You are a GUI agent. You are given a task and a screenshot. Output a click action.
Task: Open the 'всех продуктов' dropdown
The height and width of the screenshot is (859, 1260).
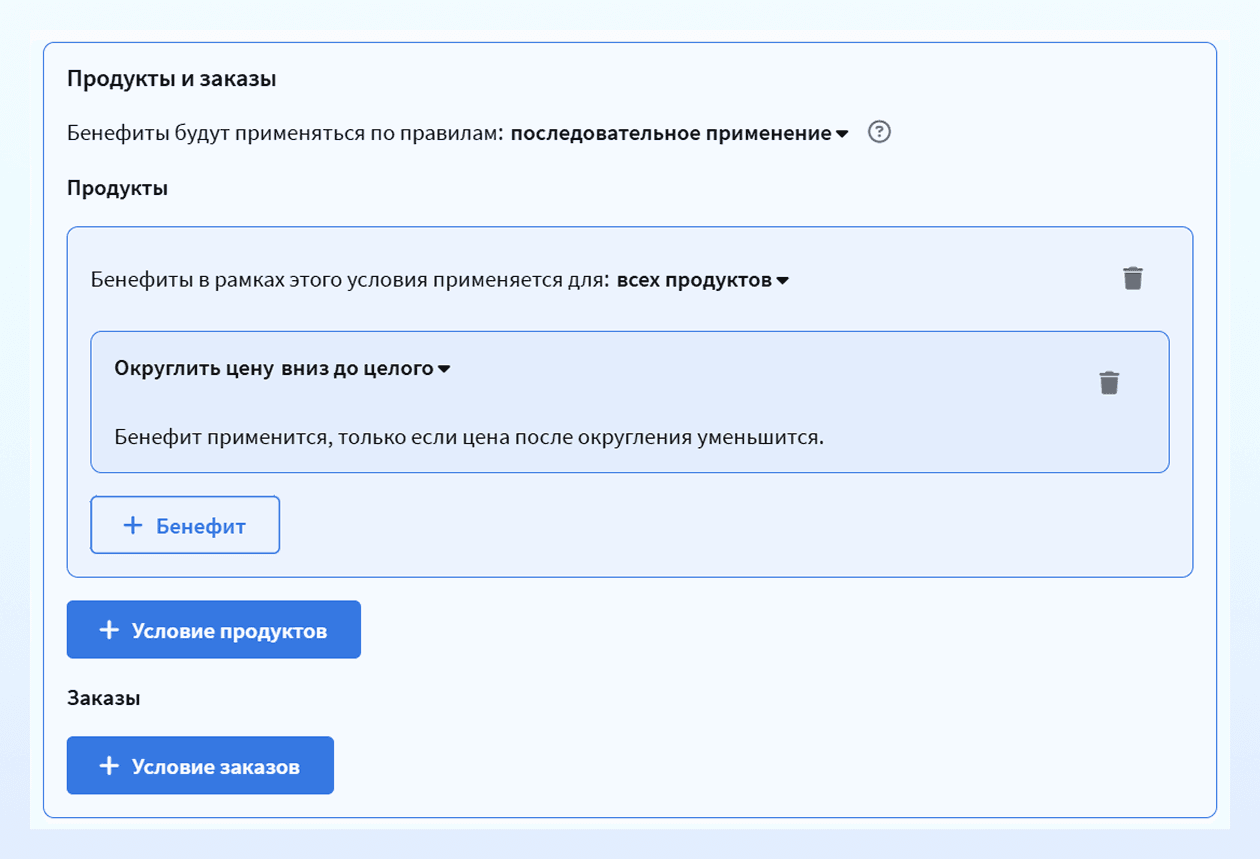click(703, 280)
